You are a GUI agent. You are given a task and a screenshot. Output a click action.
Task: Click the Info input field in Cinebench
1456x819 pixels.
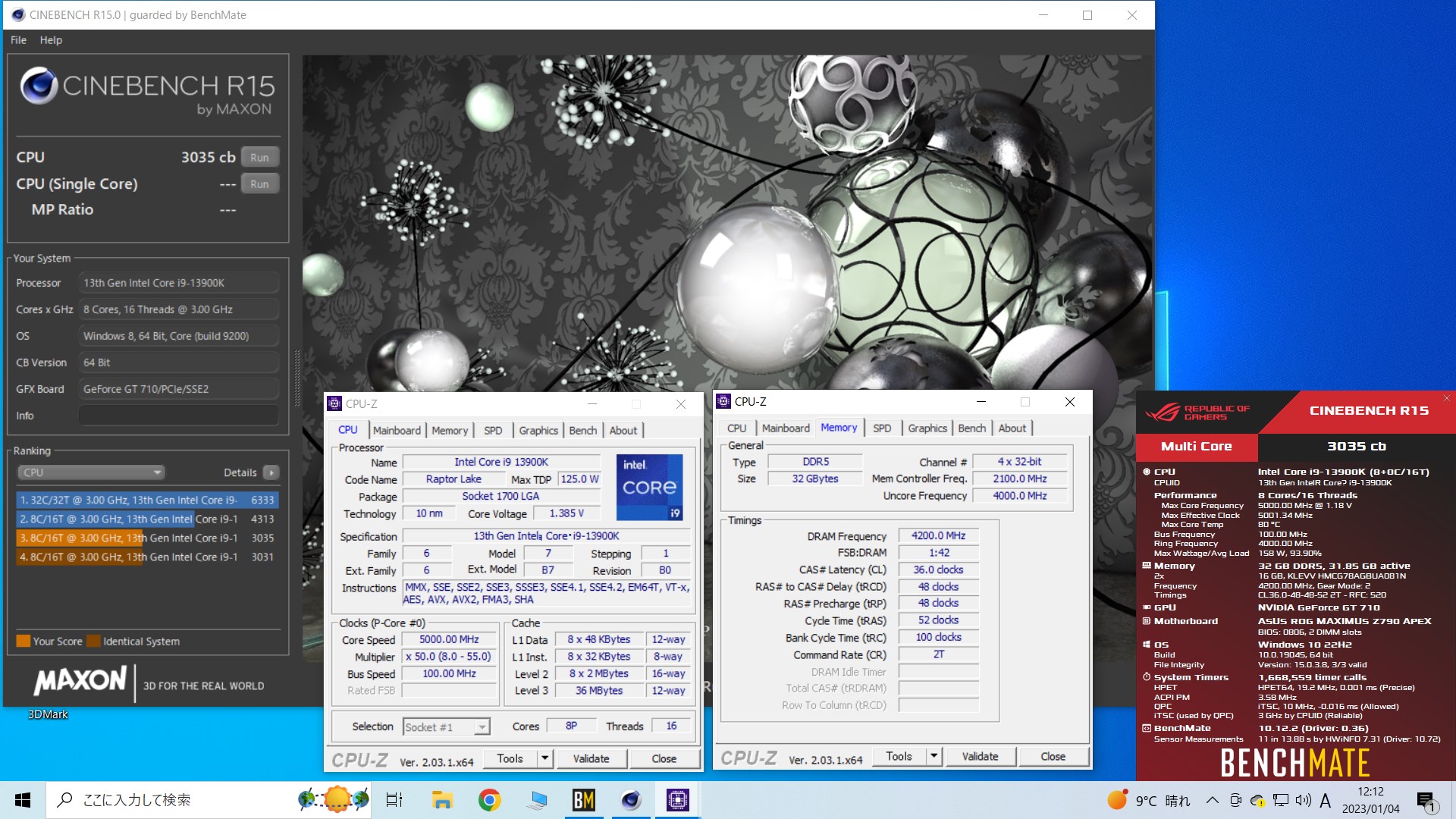[179, 416]
